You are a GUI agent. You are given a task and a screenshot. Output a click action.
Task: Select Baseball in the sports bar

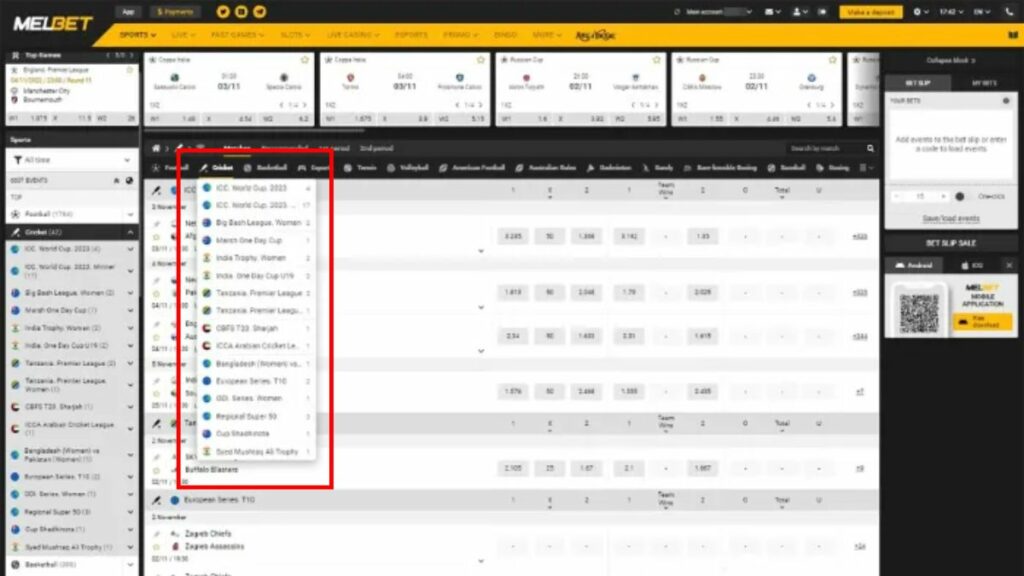tap(786, 168)
